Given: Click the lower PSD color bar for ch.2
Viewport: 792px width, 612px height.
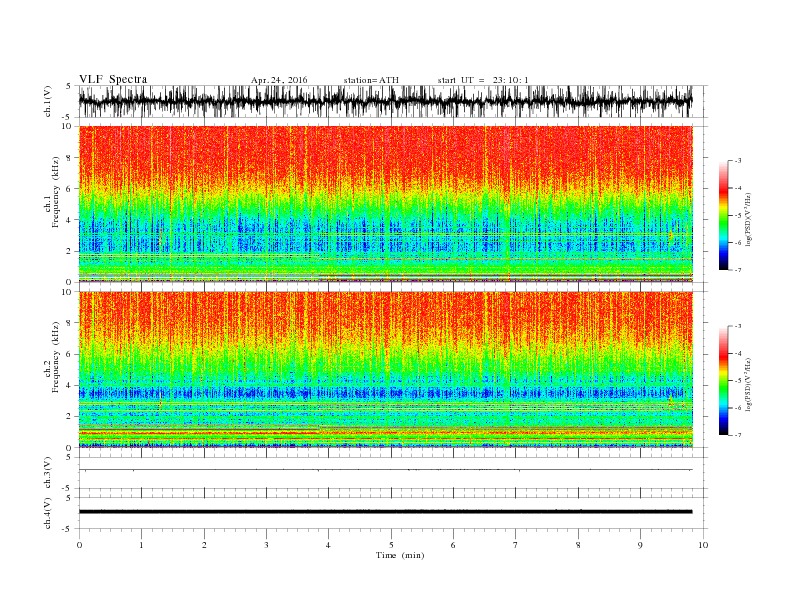Looking at the screenshot, I should click(724, 381).
